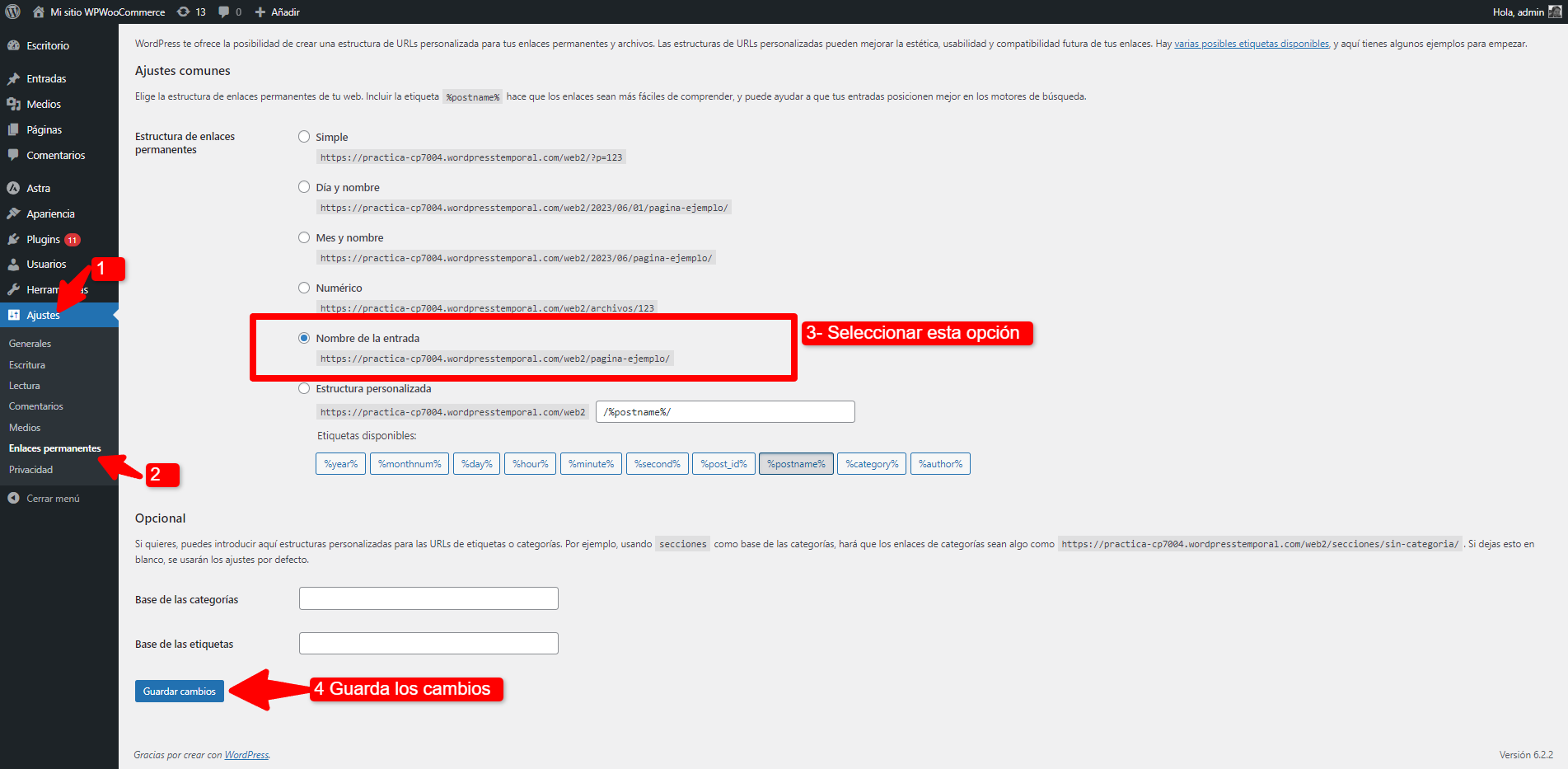Image resolution: width=1568 pixels, height=769 pixels.
Task: Insert the %second% tag button
Action: (x=658, y=464)
